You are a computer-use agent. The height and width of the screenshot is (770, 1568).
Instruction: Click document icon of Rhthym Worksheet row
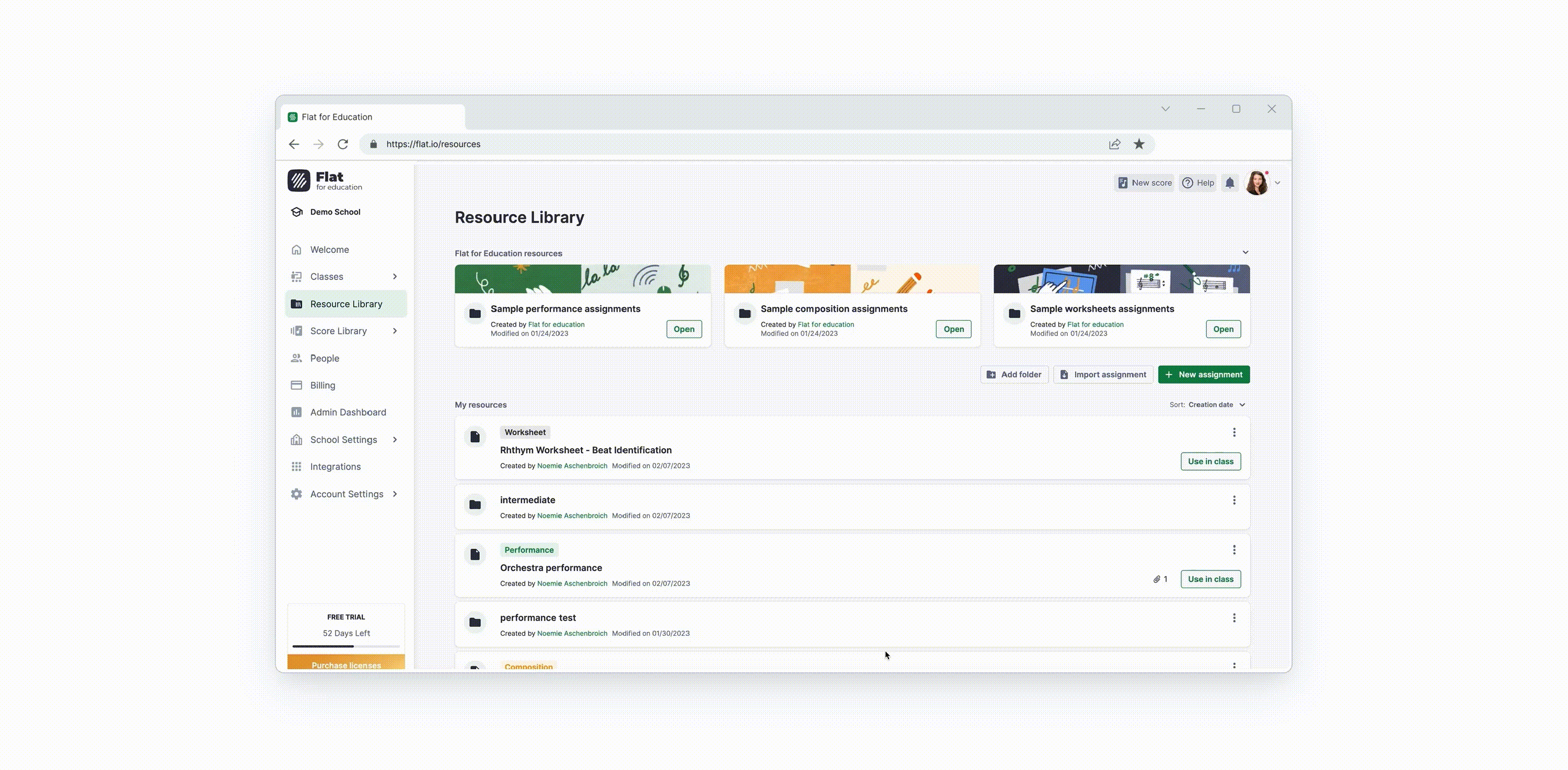click(475, 437)
